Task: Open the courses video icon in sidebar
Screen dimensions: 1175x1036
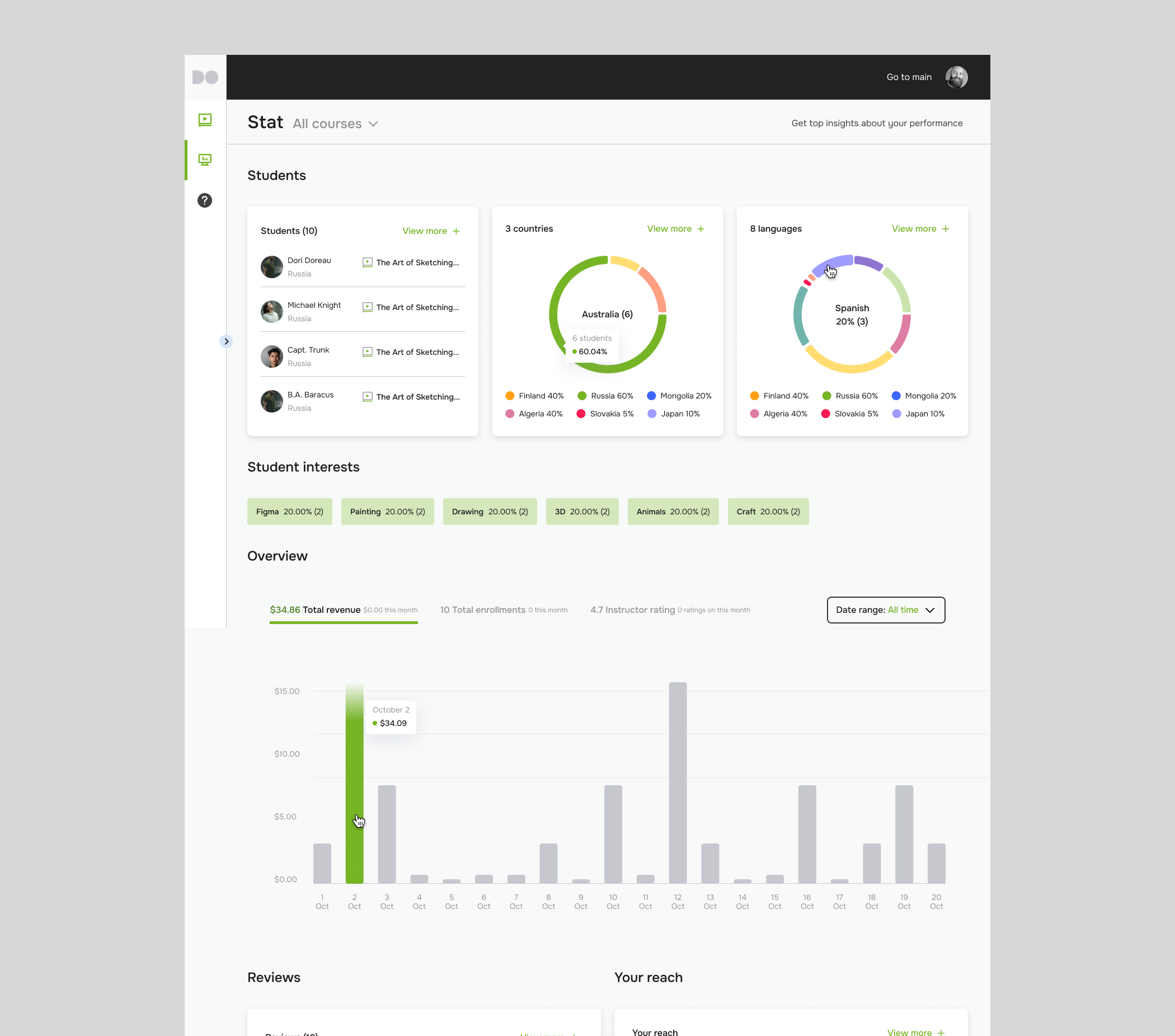Action: pyautogui.click(x=205, y=120)
